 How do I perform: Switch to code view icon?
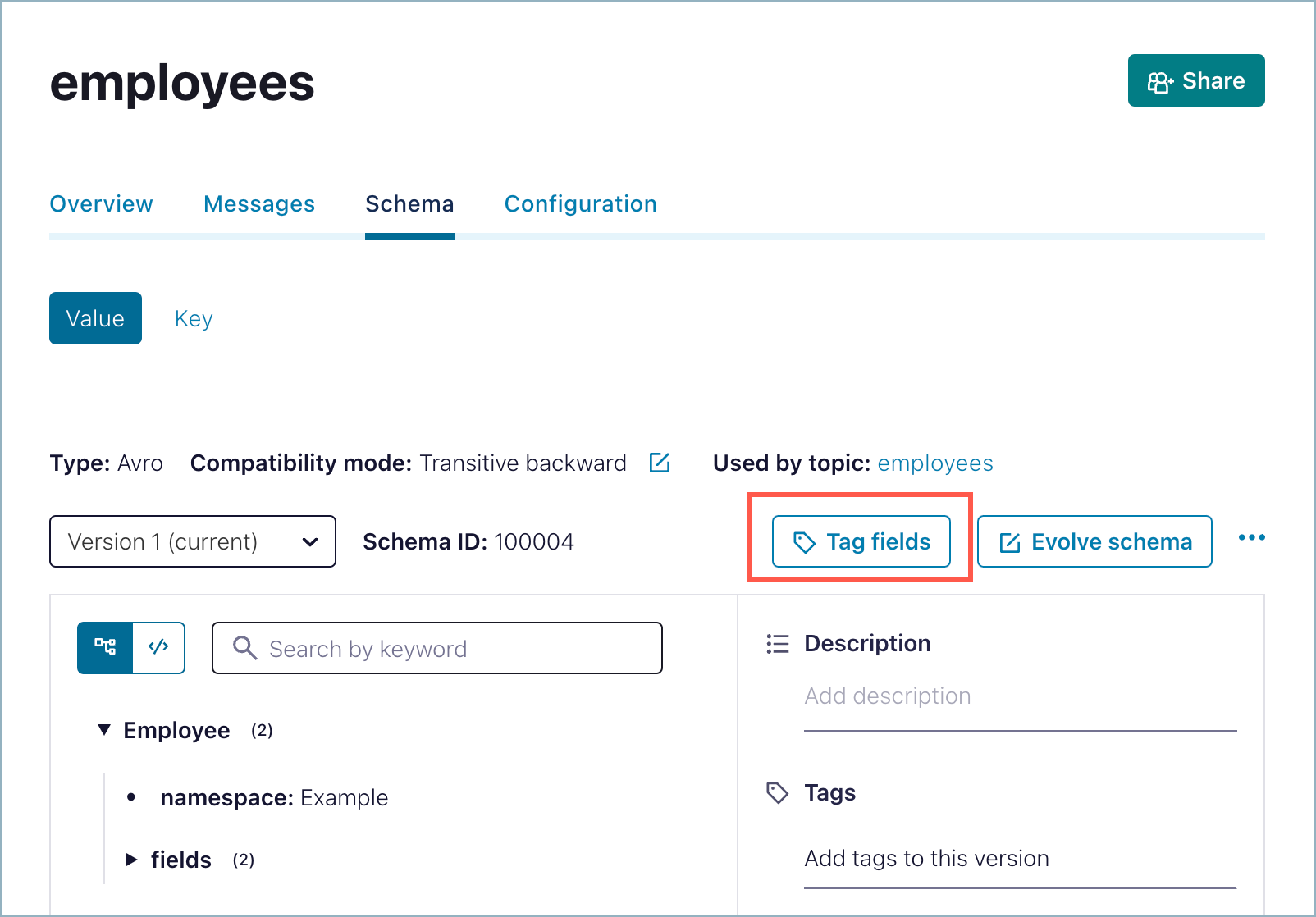point(158,647)
